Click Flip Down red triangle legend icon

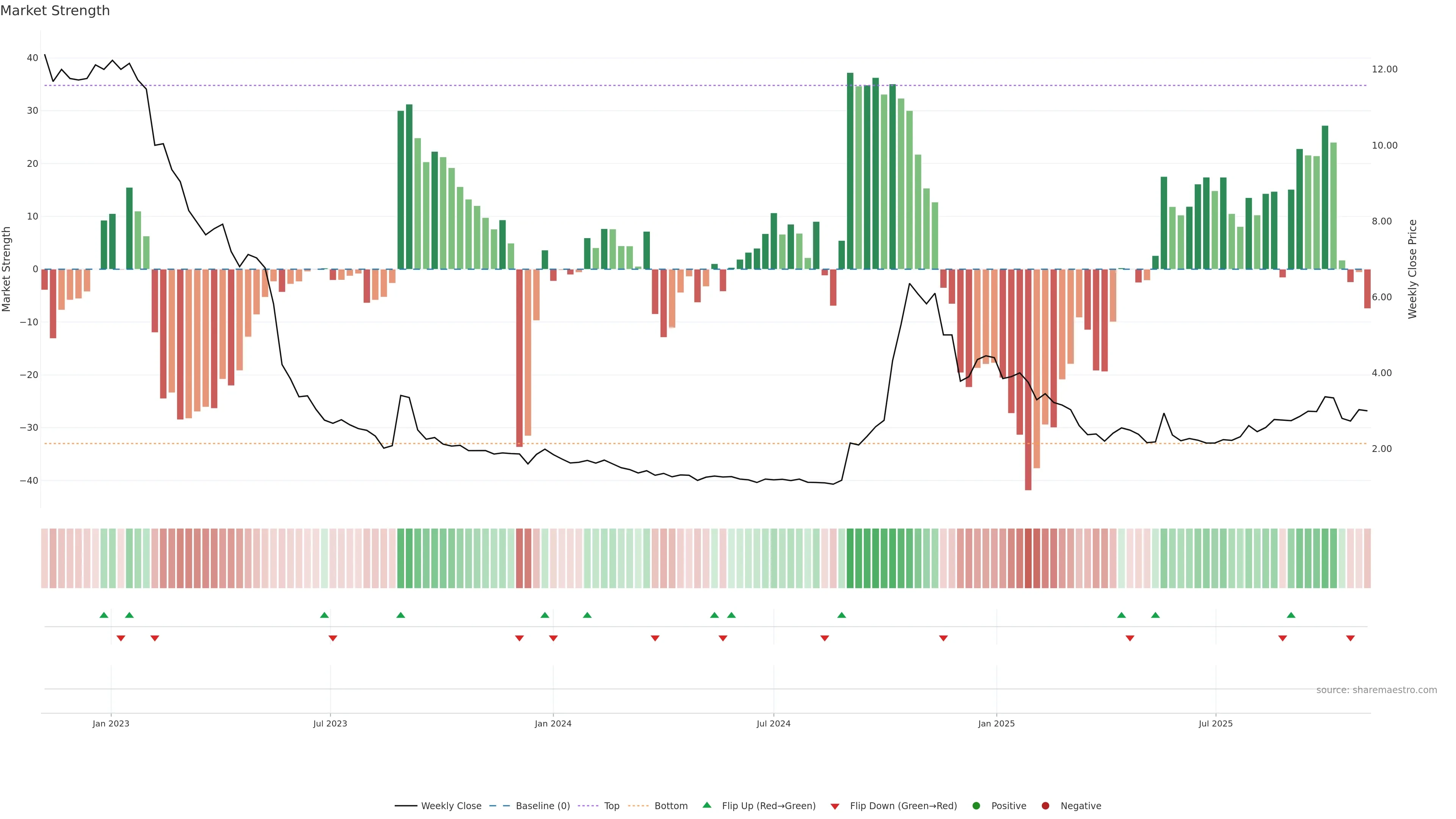pyautogui.click(x=835, y=806)
